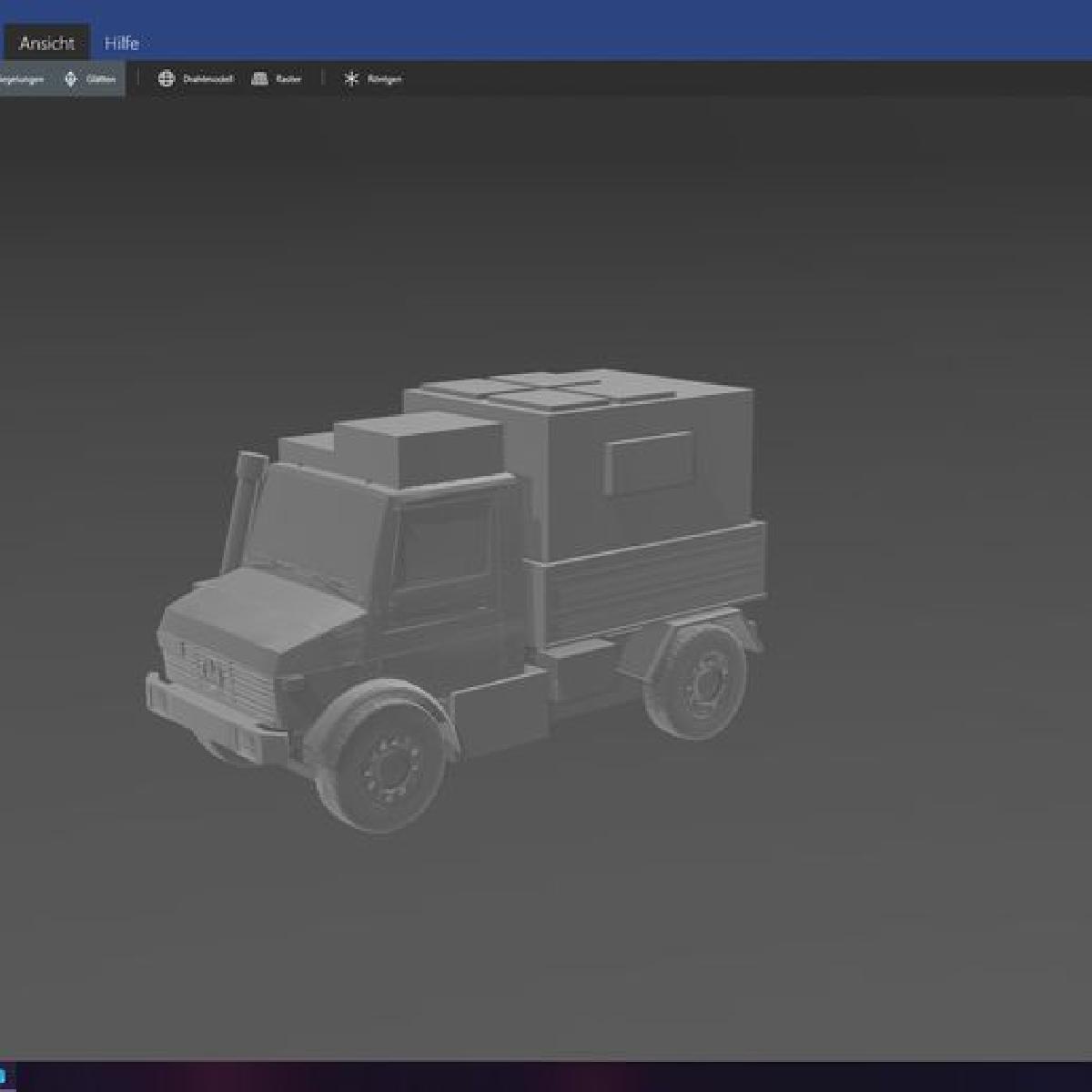Open the Hilfe menu tab
Image resolution: width=1092 pixels, height=1092 pixels.
click(x=121, y=43)
